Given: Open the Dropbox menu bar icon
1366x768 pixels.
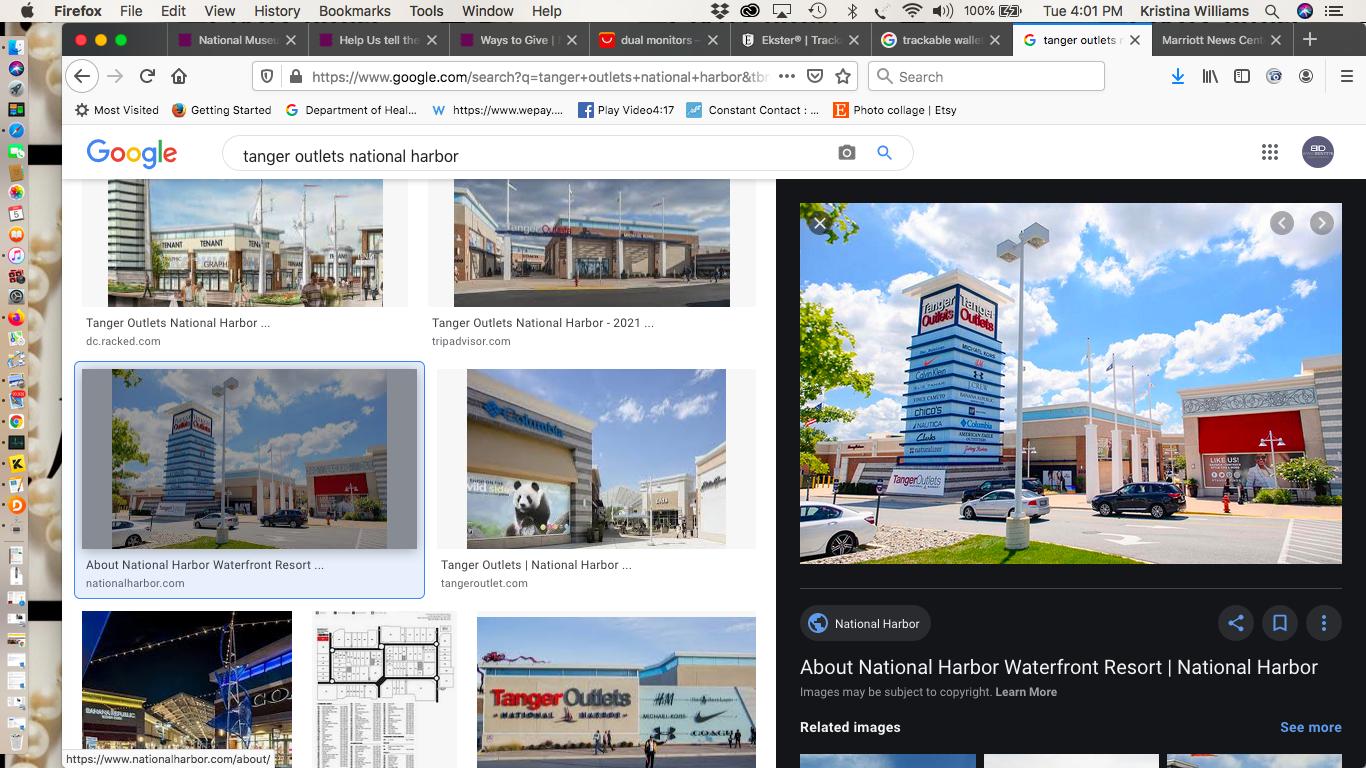Looking at the screenshot, I should click(x=720, y=11).
